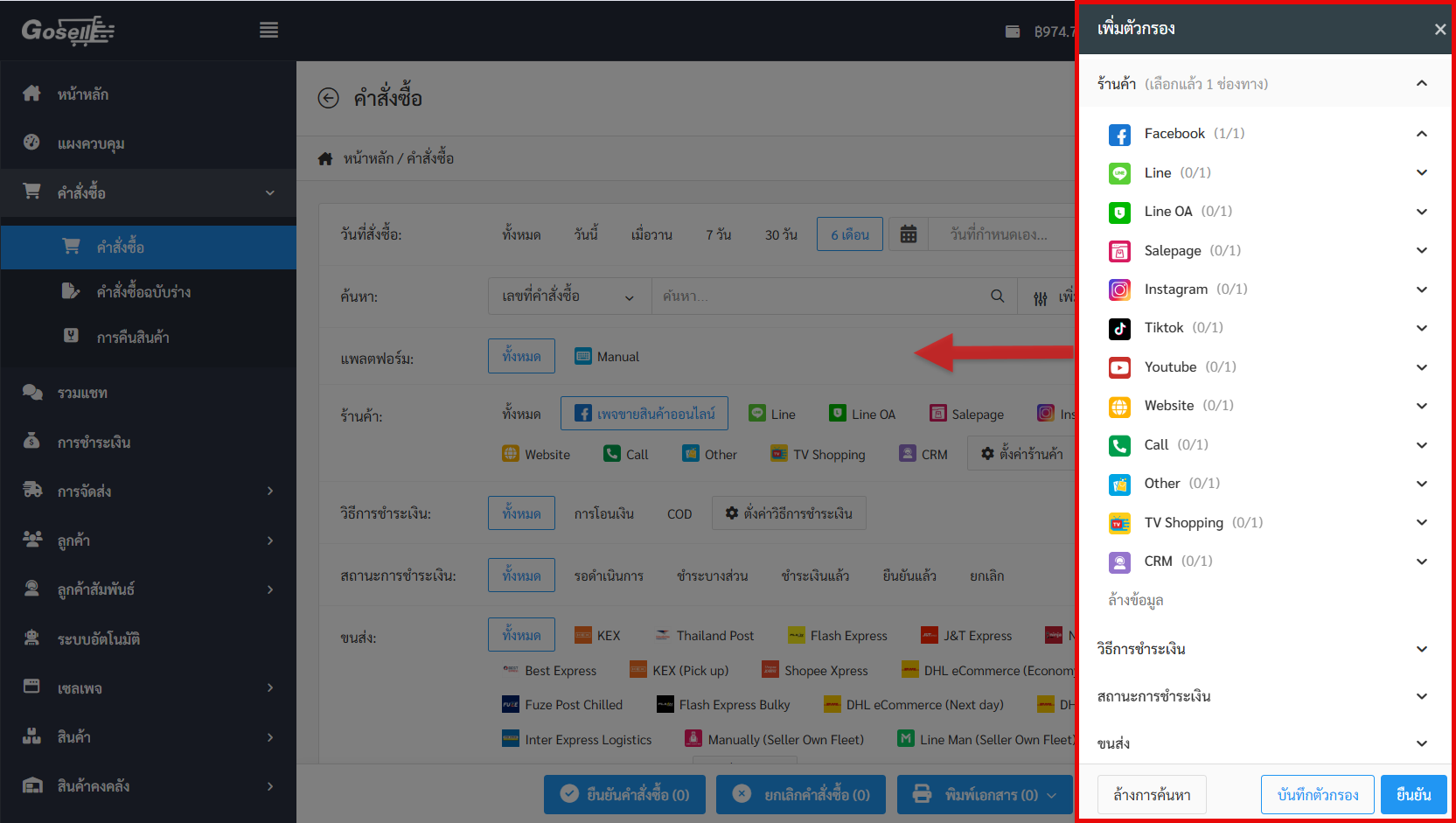
Task: Click the back arrow beside the page title
Action: coord(328,98)
